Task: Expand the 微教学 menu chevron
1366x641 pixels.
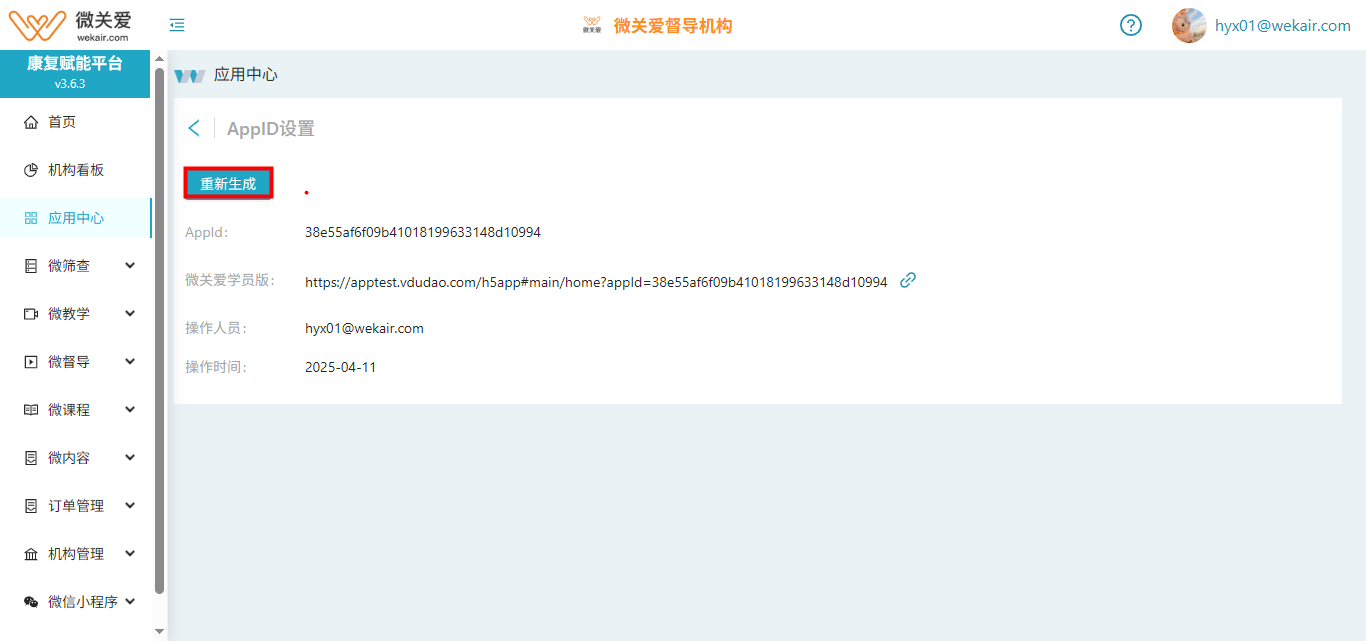Action: pos(130,314)
